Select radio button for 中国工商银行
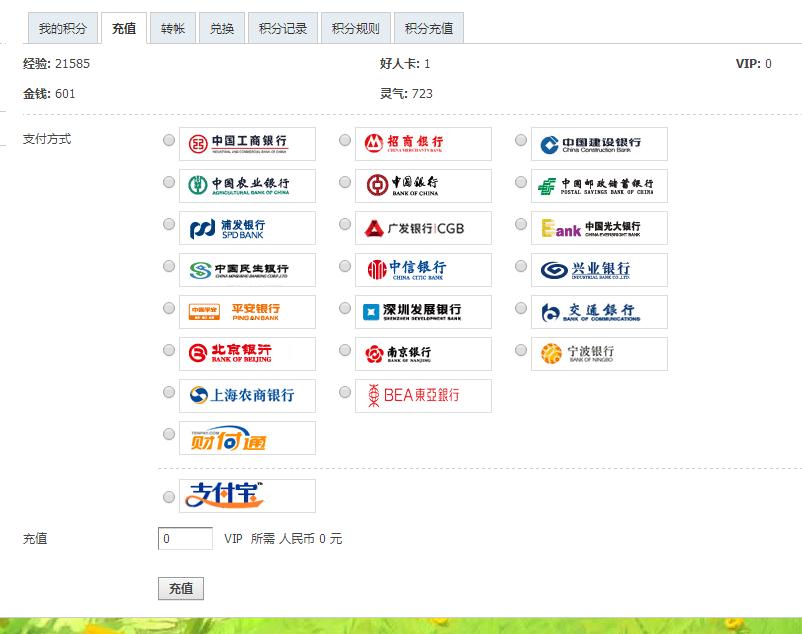Screen dimensions: 802x634 pos(169,140)
